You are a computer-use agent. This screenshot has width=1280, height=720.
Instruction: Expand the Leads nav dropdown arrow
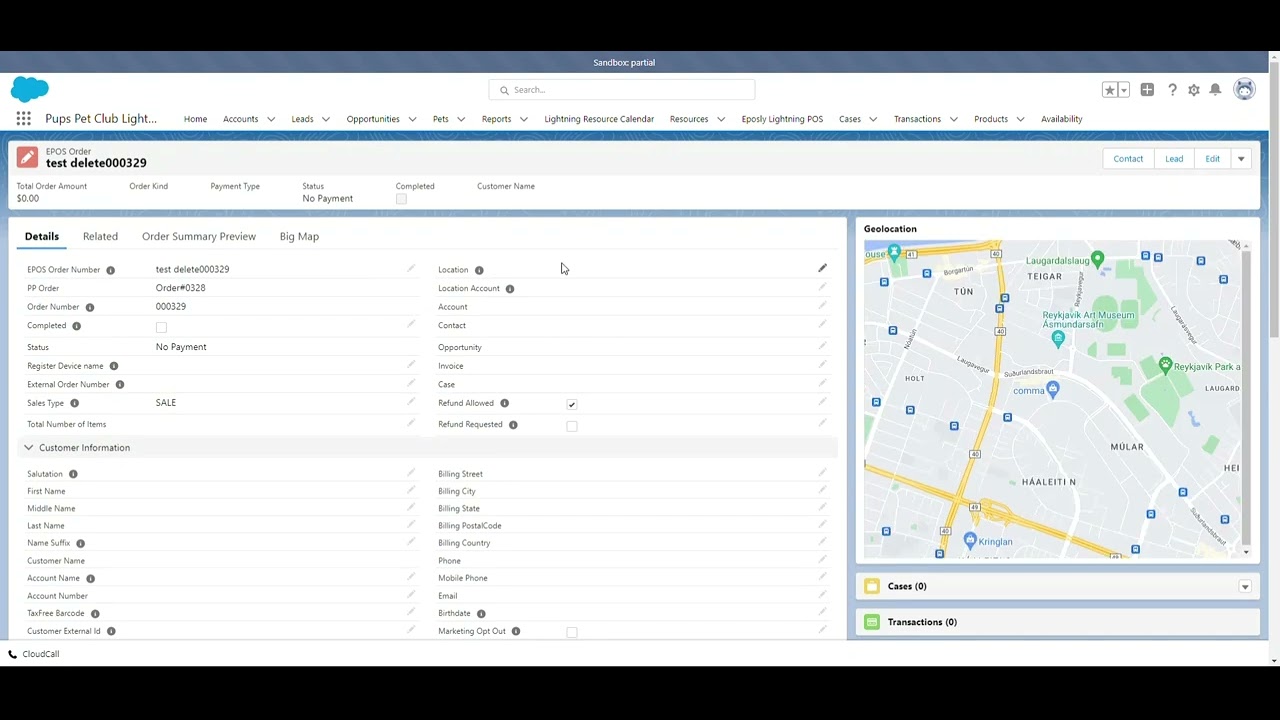pos(325,119)
